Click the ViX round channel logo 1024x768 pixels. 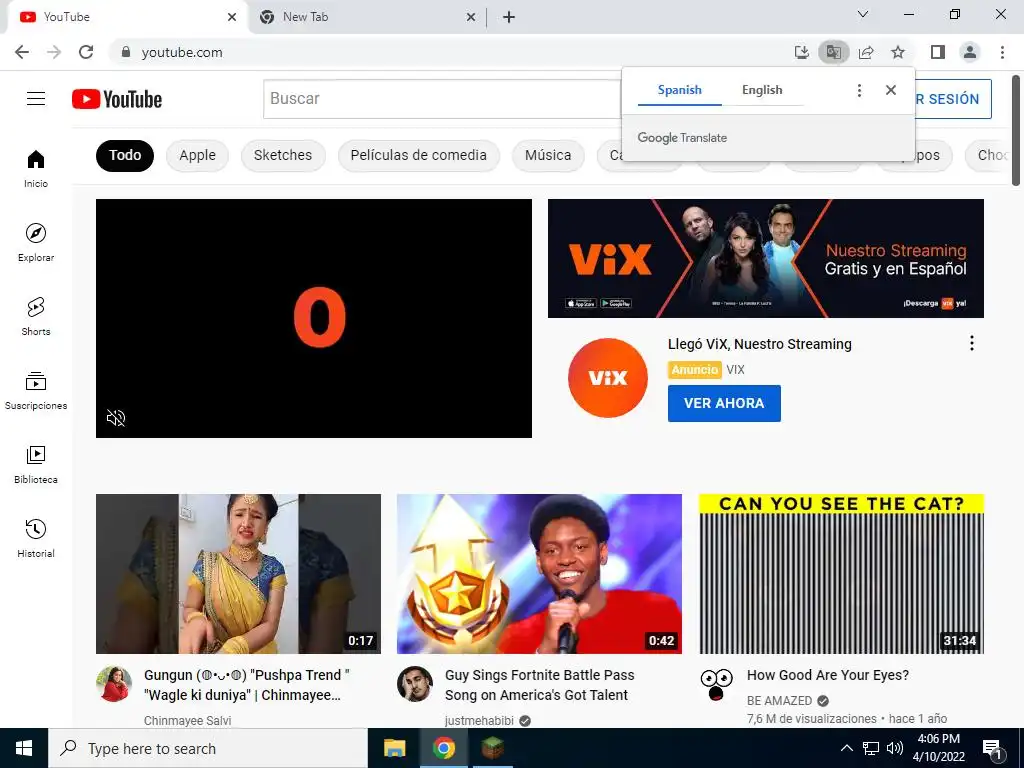[608, 378]
